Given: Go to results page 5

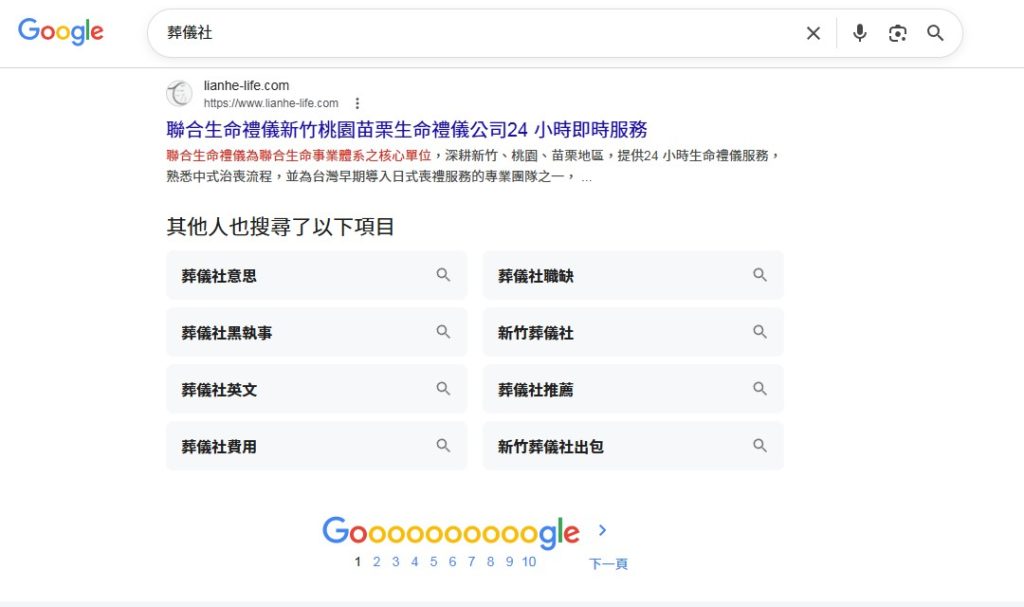Looking at the screenshot, I should tap(433, 562).
